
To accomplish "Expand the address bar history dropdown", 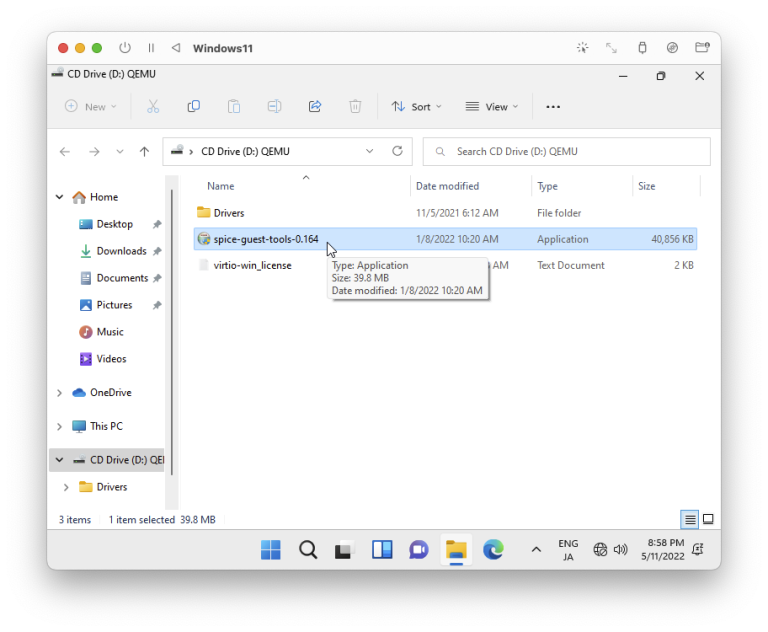I will (370, 151).
